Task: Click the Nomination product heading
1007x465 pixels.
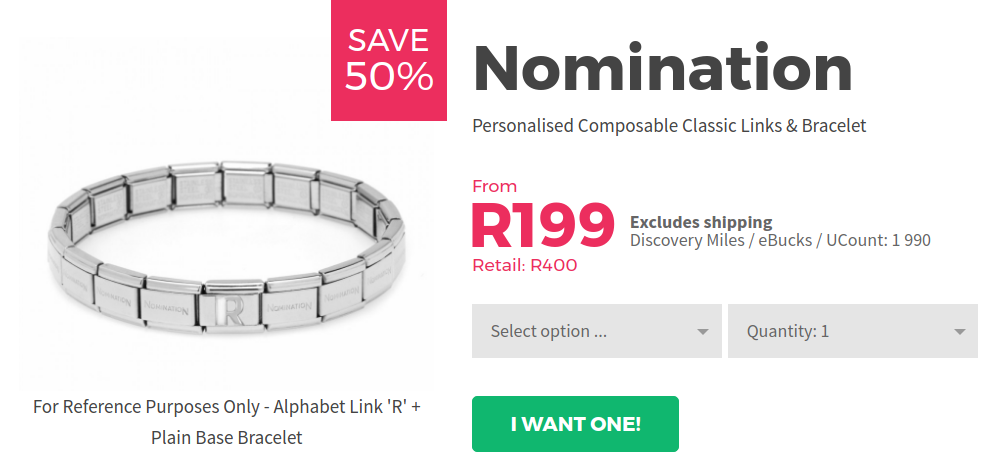Action: tap(662, 68)
